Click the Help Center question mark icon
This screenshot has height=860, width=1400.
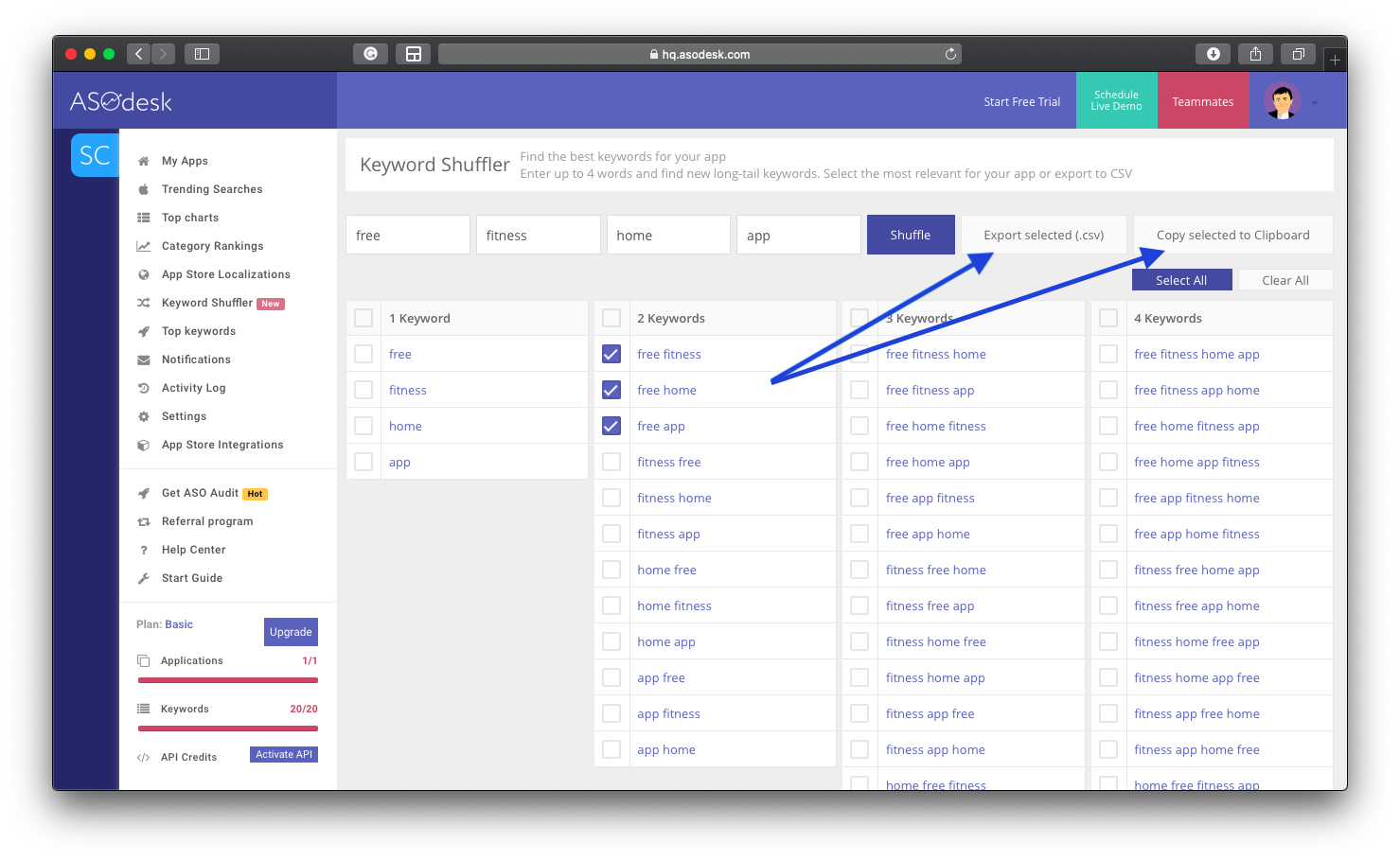[x=144, y=550]
